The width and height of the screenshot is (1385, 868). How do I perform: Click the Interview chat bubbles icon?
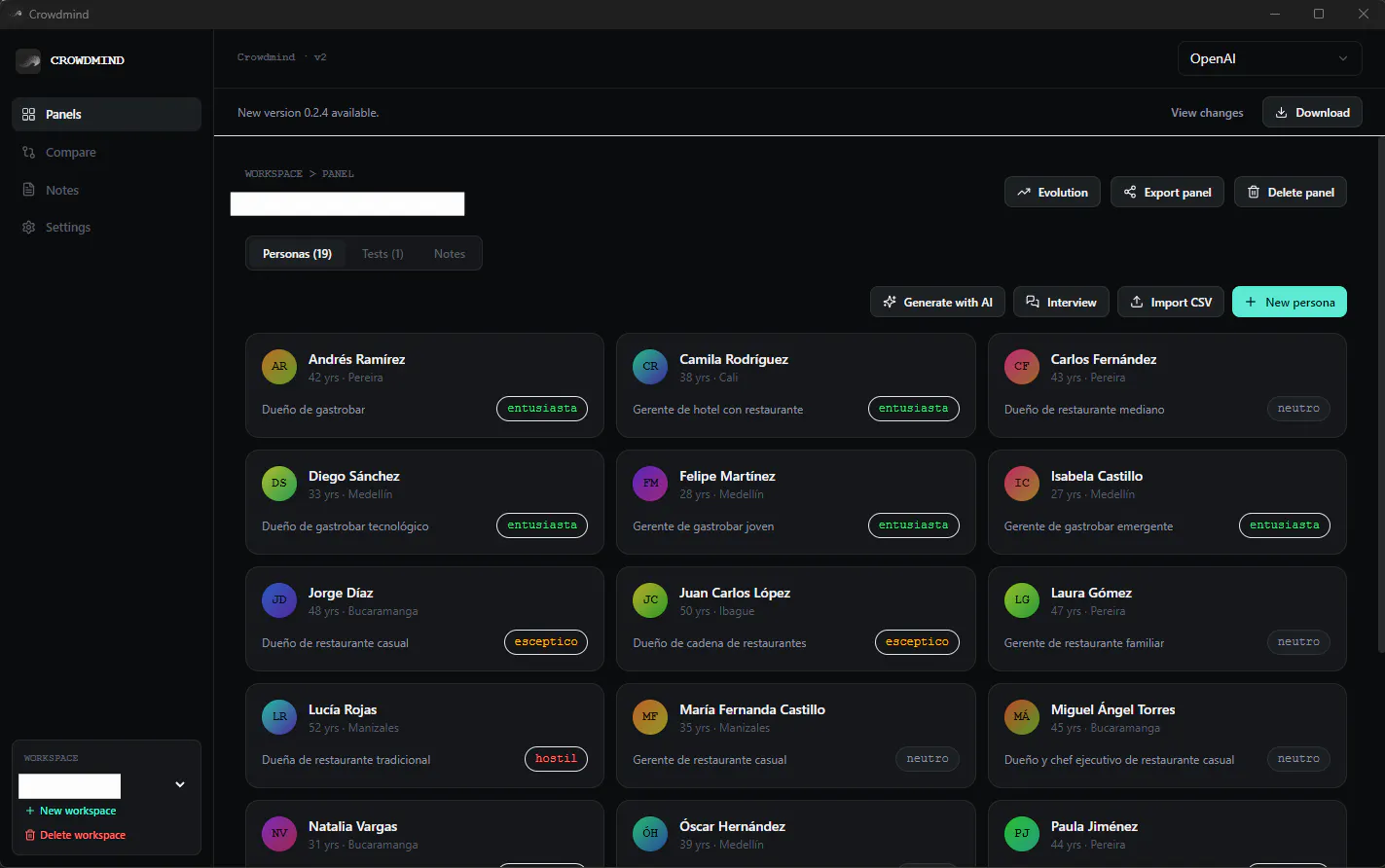click(x=1033, y=303)
